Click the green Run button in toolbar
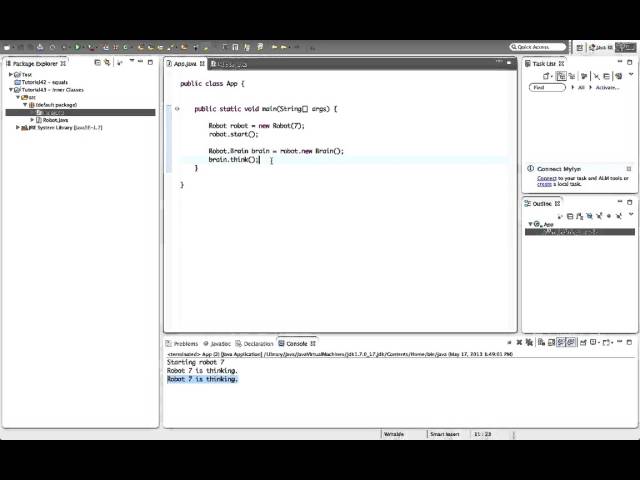 point(77,47)
